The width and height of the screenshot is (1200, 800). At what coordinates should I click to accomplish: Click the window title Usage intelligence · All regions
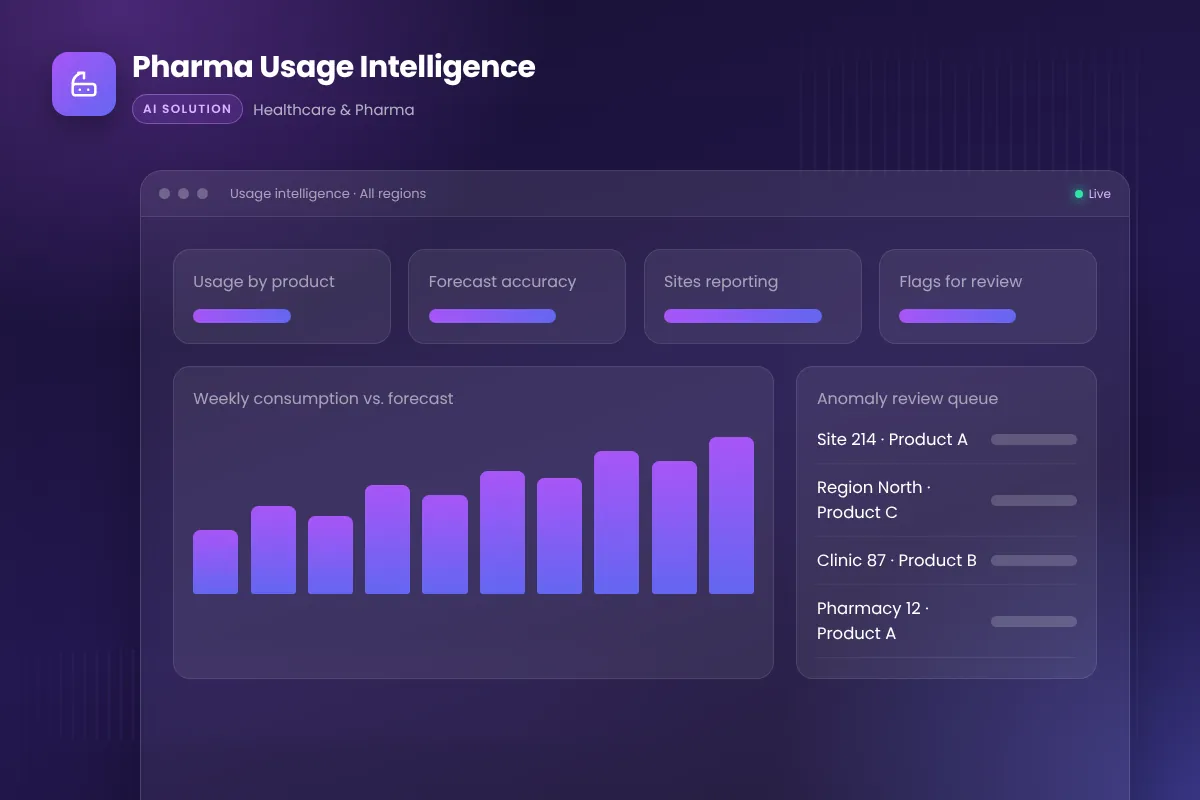pyautogui.click(x=328, y=194)
